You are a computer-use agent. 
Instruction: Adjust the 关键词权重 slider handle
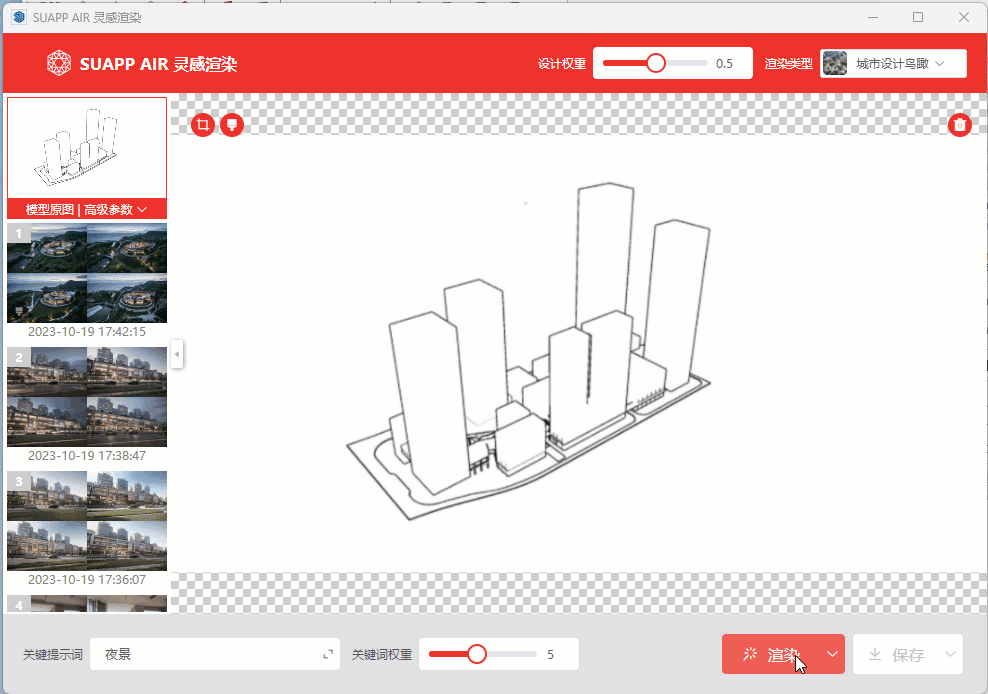[x=477, y=654]
